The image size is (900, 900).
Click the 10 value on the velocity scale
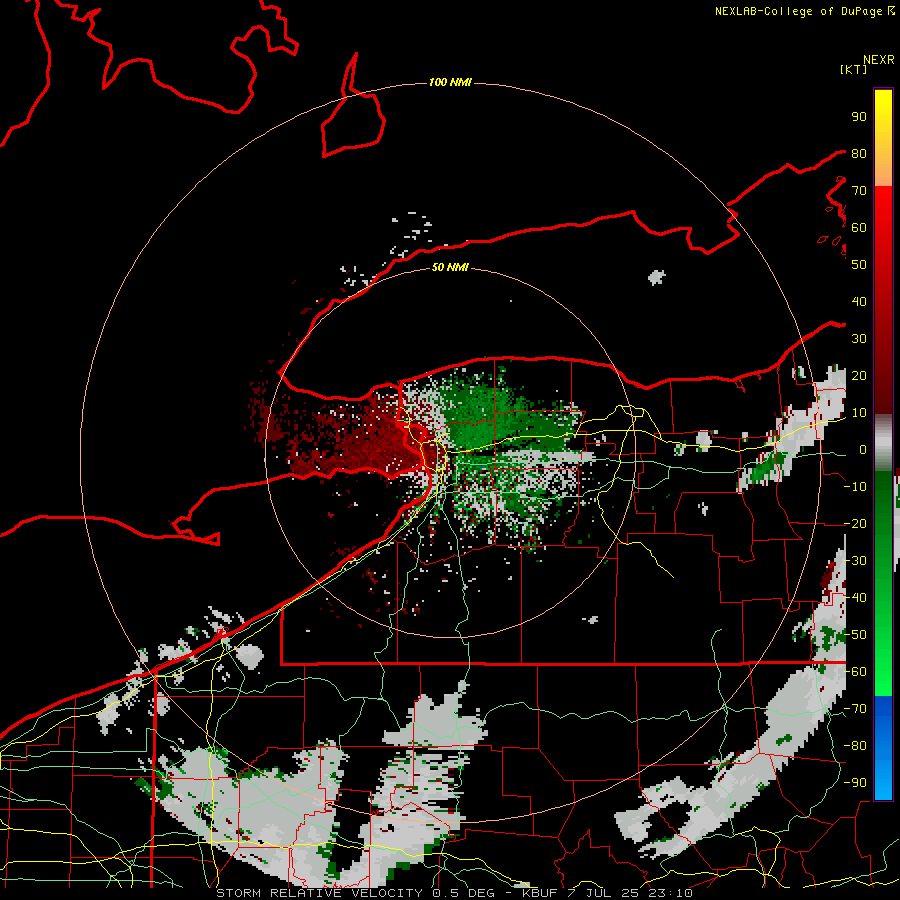tap(859, 413)
